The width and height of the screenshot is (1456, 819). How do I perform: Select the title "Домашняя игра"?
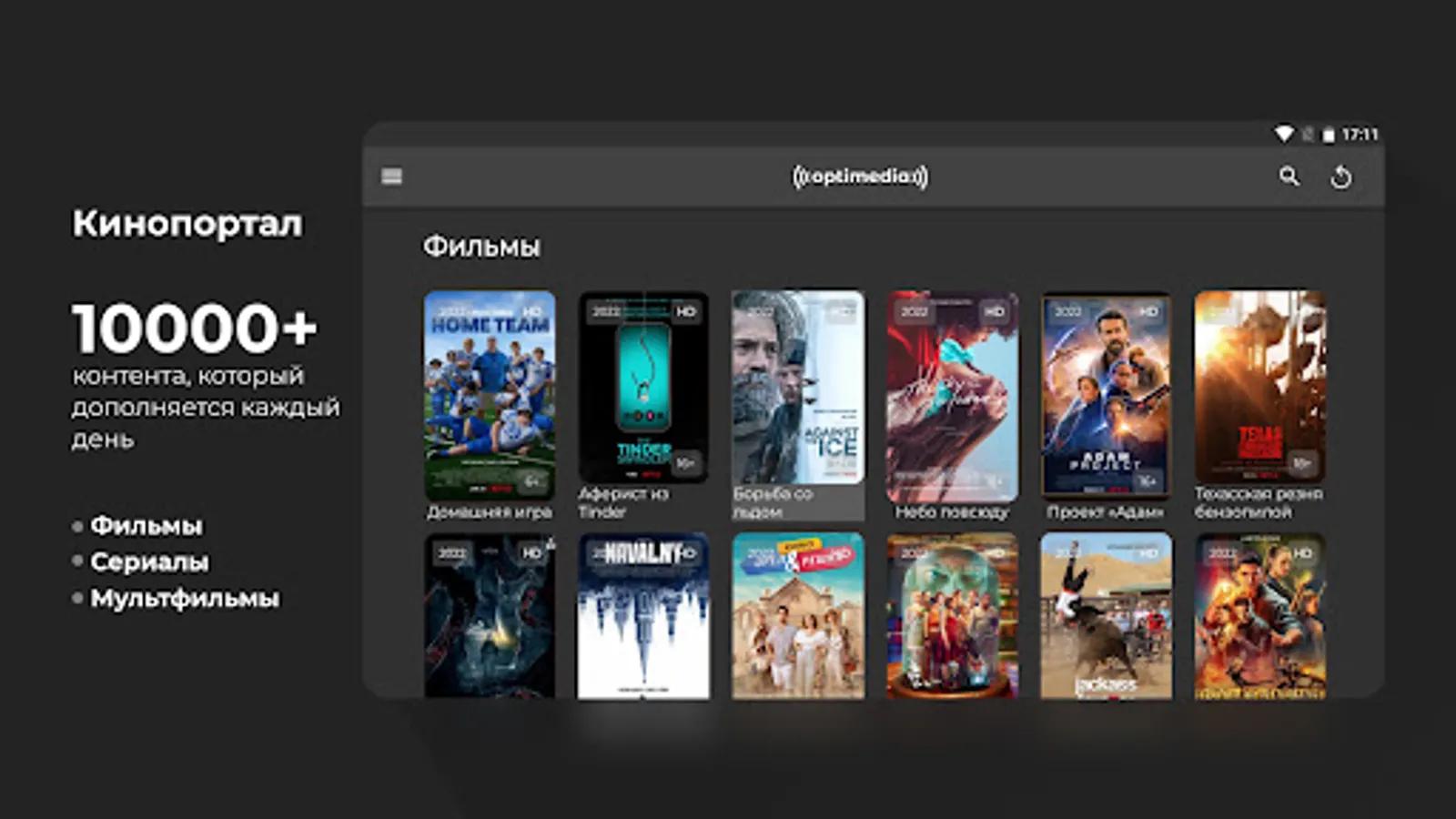pyautogui.click(x=490, y=512)
